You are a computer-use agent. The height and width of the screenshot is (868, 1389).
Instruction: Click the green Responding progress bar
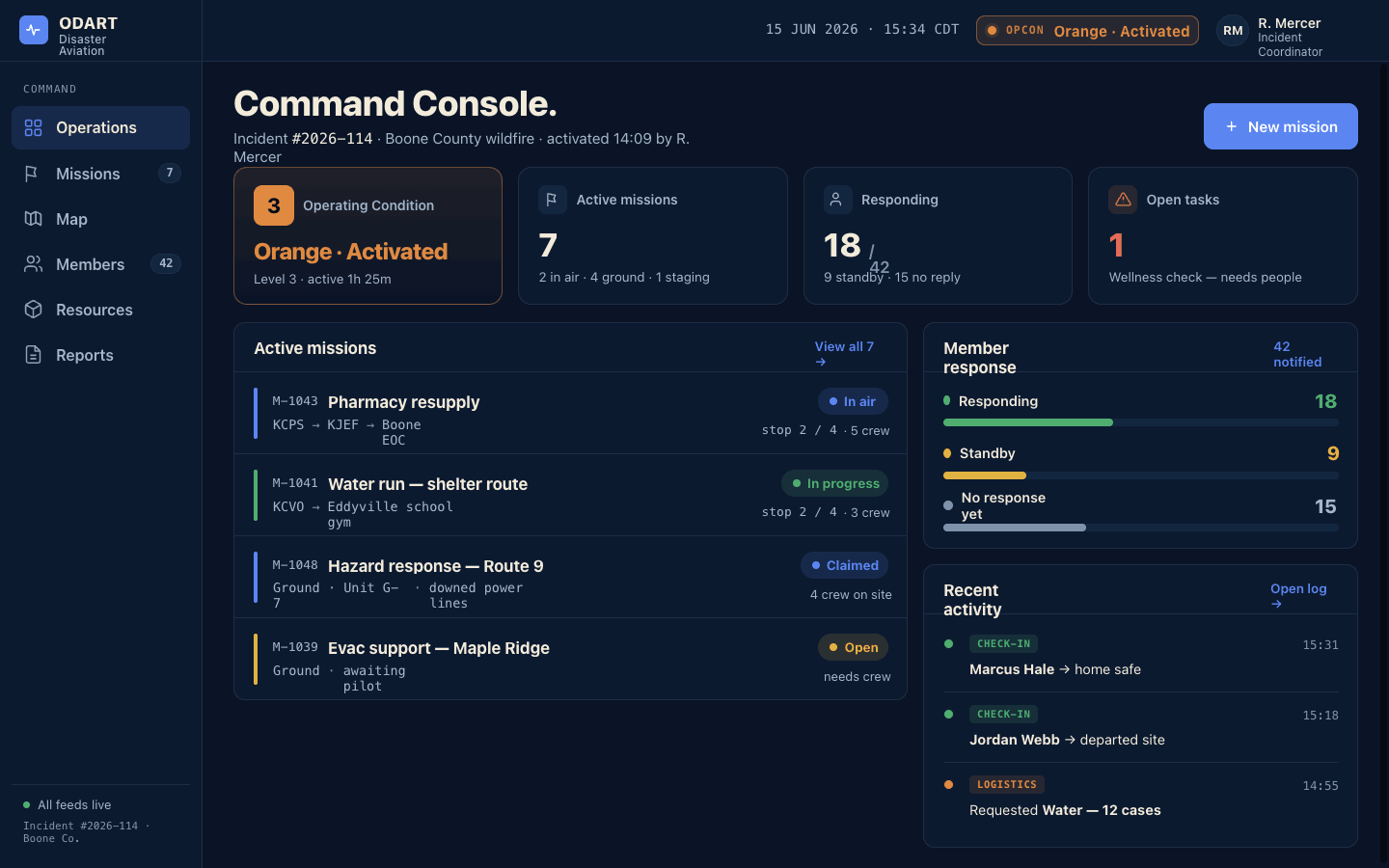1028,422
